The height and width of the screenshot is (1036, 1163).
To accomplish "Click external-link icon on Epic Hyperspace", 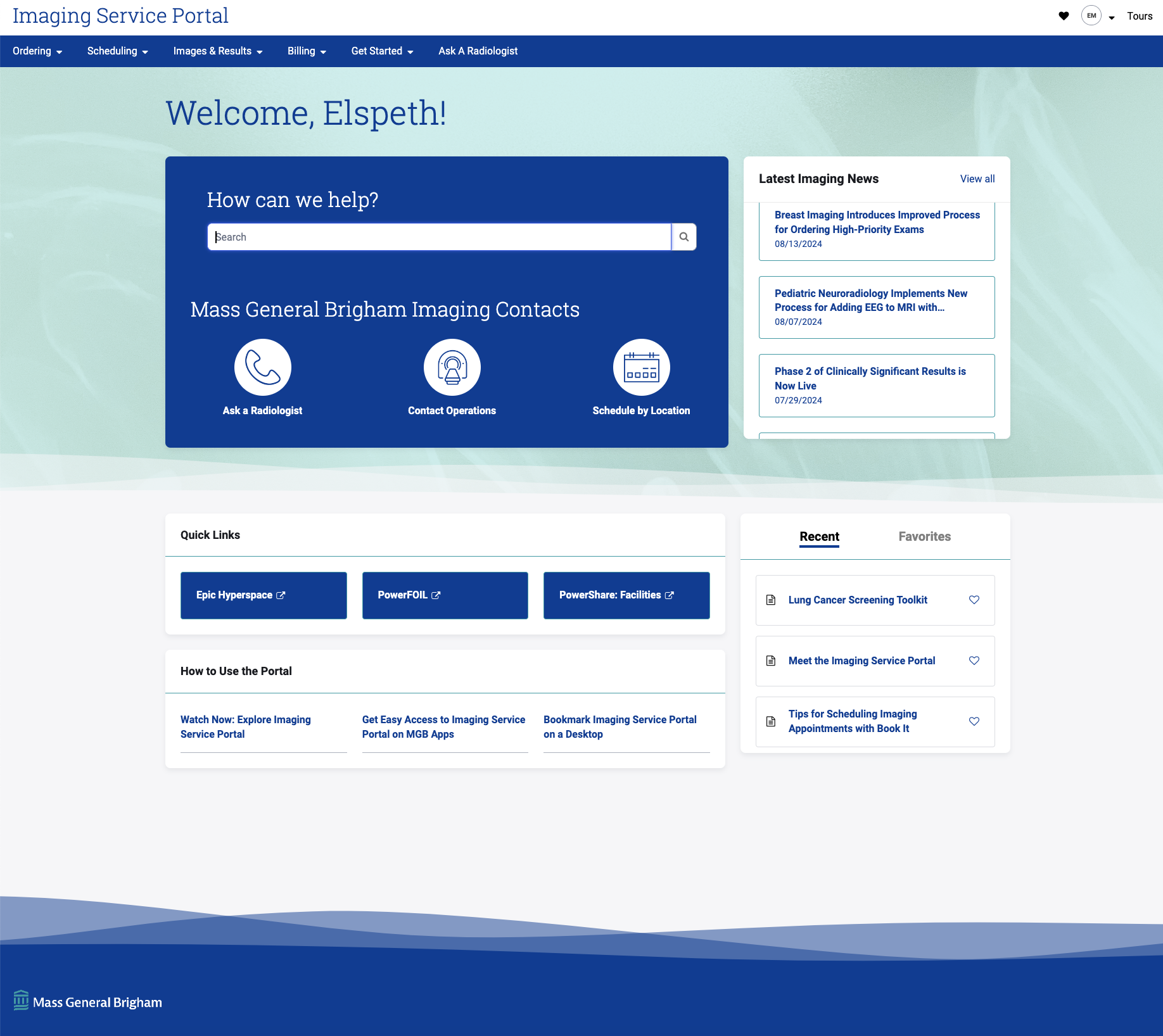I will click(281, 595).
